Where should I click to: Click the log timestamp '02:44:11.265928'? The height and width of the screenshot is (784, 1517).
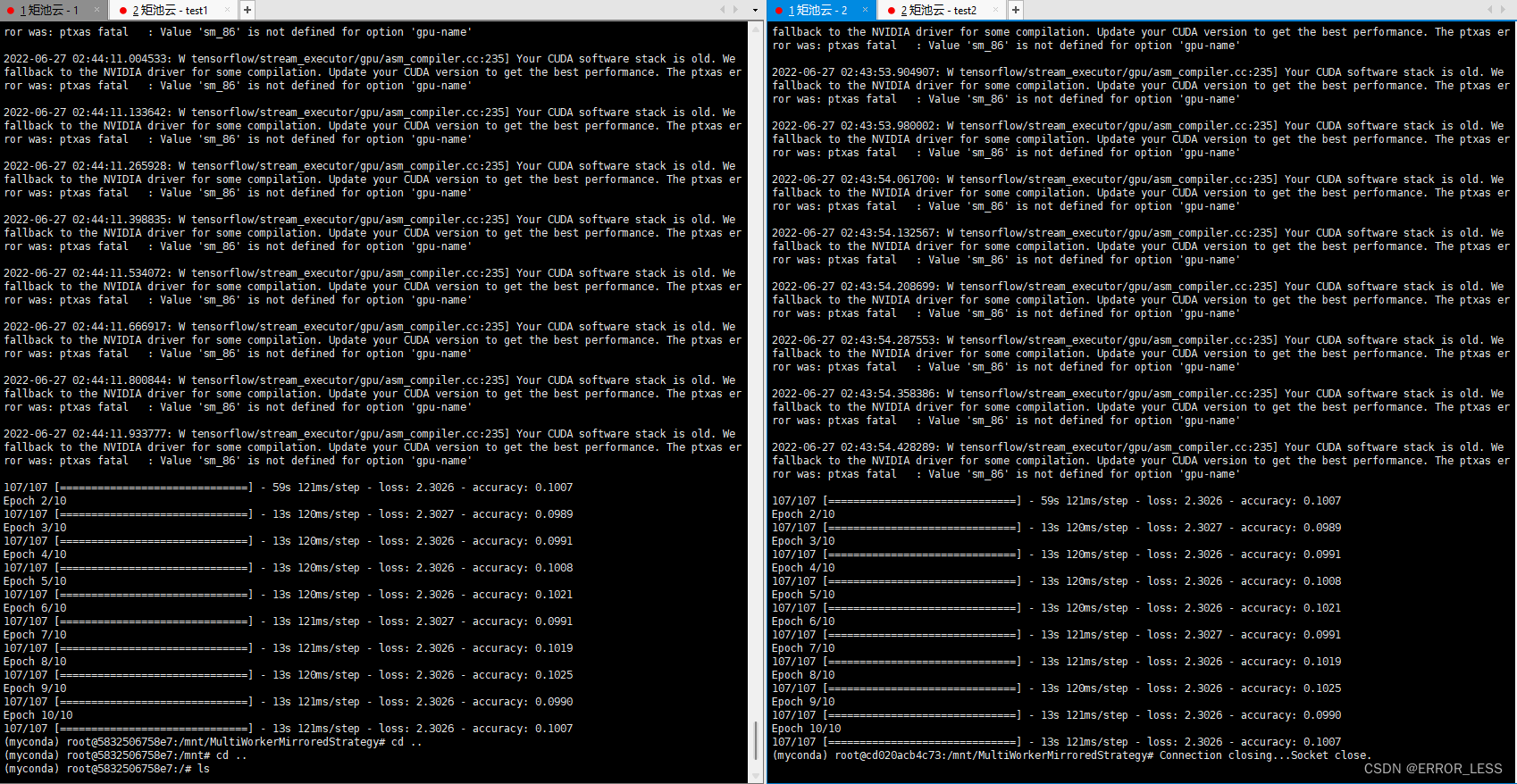[x=121, y=166]
